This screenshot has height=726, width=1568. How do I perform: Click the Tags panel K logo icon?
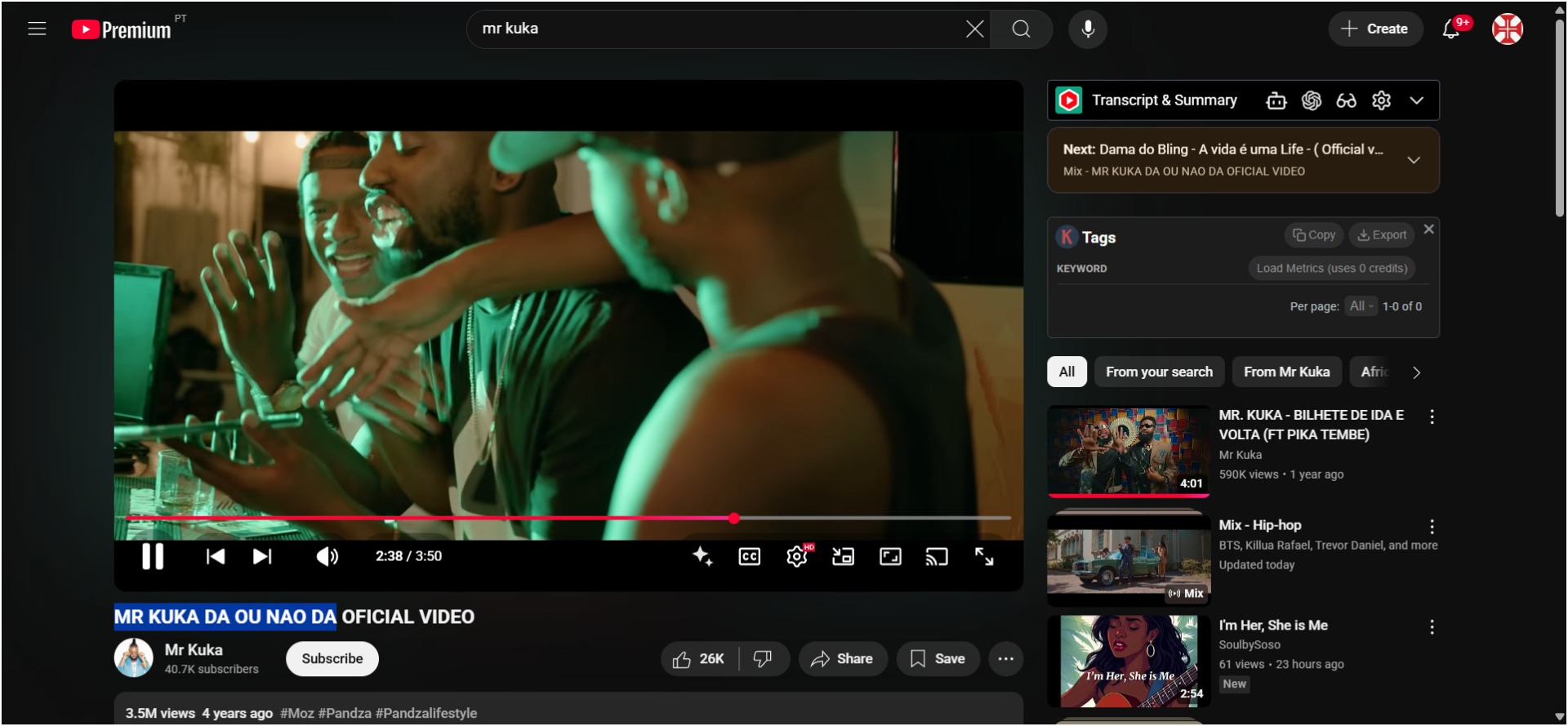click(x=1067, y=238)
